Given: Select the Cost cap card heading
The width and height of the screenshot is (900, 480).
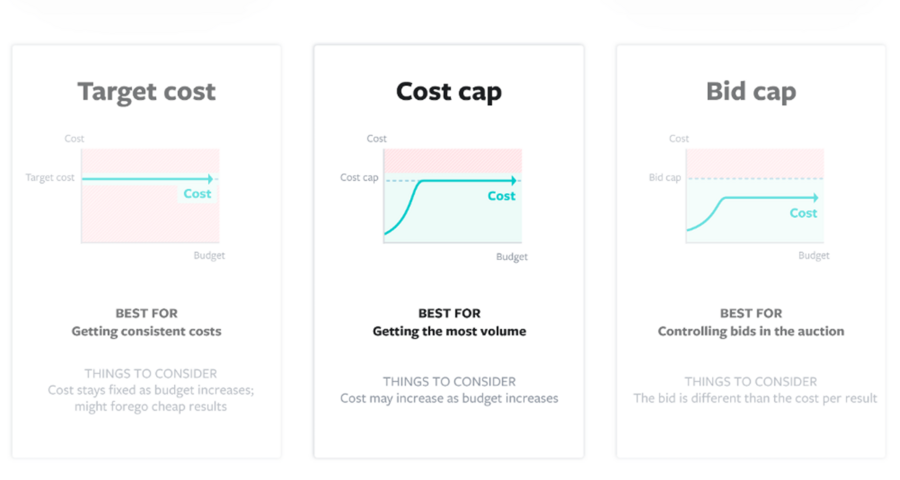Looking at the screenshot, I should 449,91.
